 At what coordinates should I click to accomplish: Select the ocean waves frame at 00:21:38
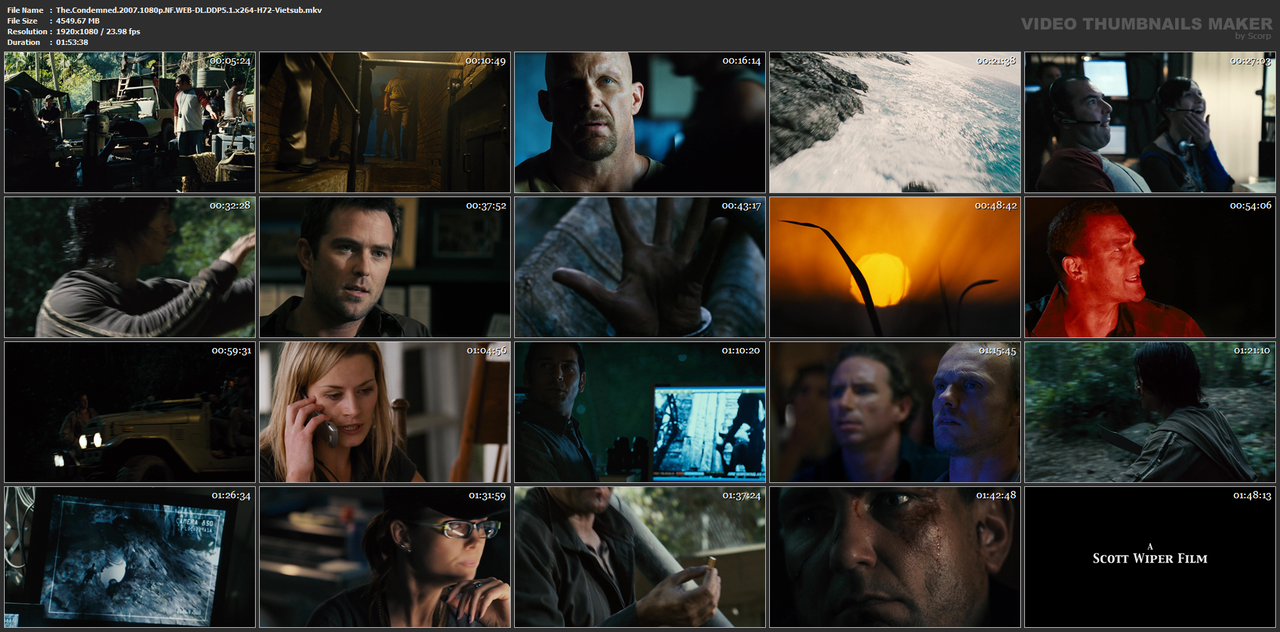pyautogui.click(x=895, y=122)
